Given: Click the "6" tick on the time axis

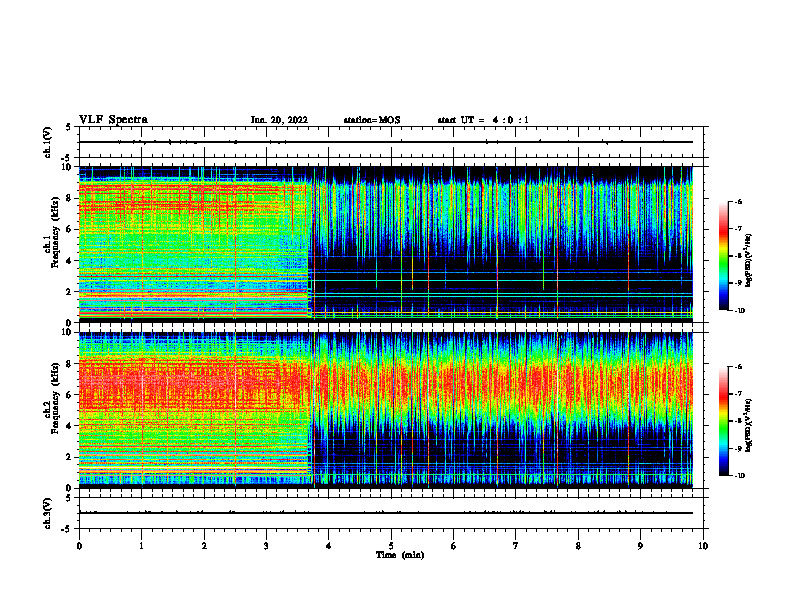Looking at the screenshot, I should click(x=454, y=546).
